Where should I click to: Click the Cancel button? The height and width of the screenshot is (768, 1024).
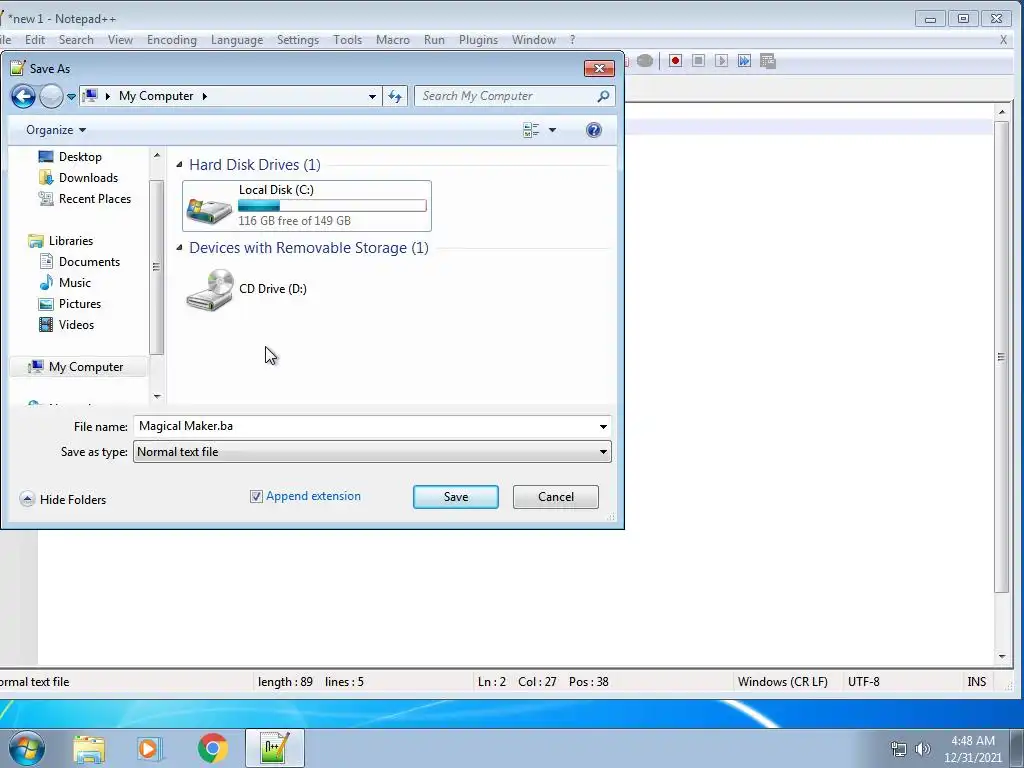[x=555, y=497]
